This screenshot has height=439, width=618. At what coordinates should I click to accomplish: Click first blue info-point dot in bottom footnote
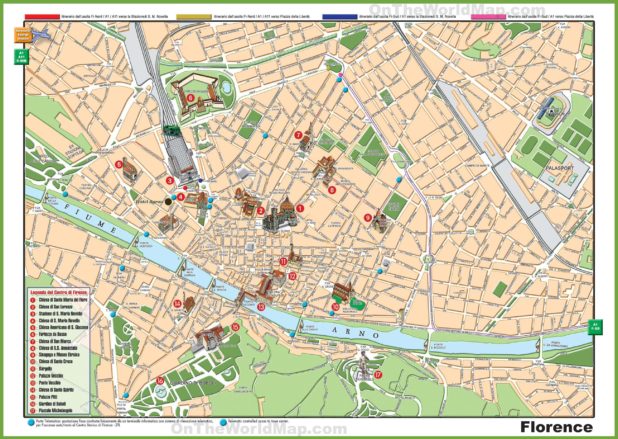click(x=31, y=422)
